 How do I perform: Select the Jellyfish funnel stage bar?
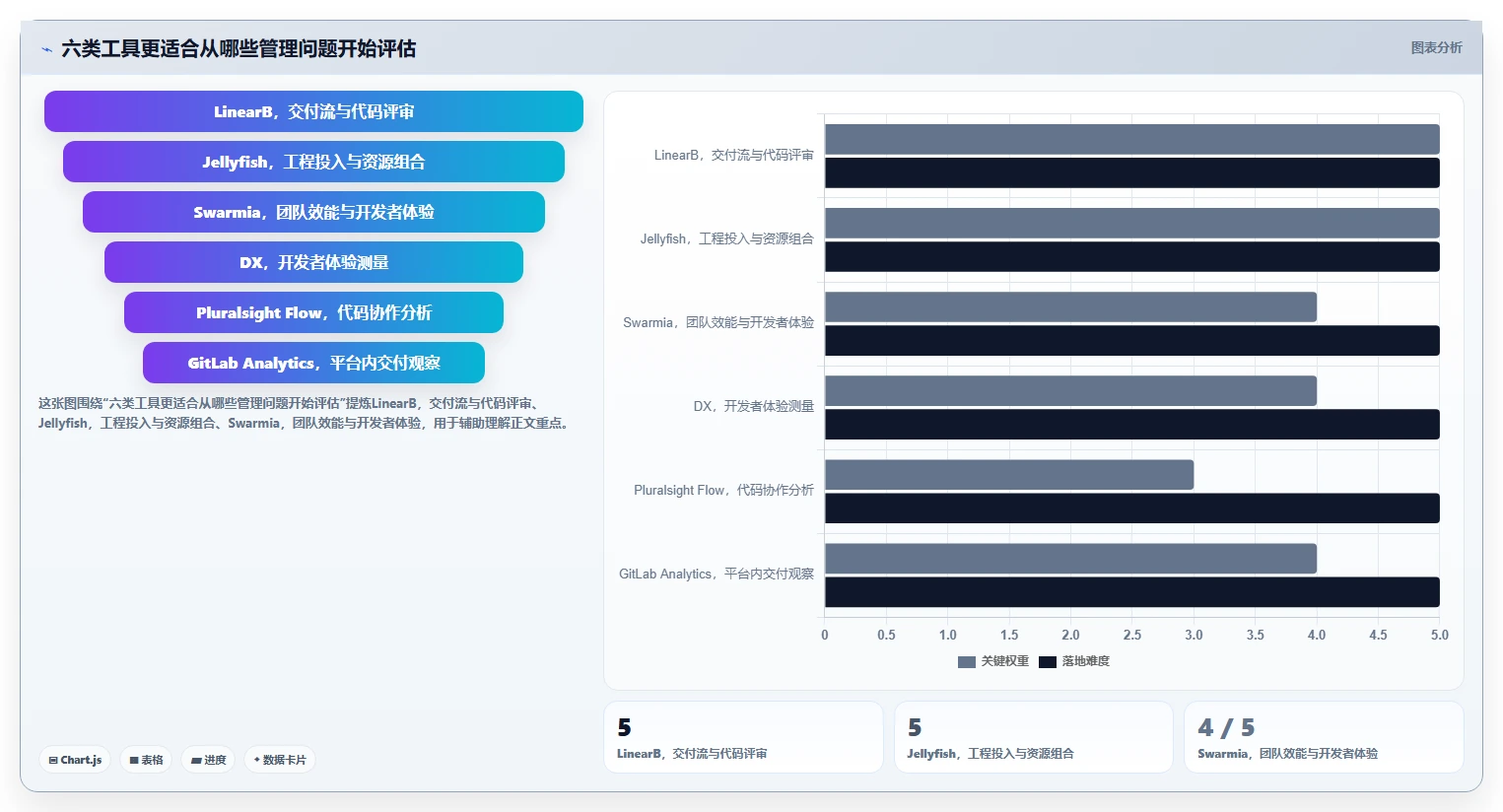[x=313, y=162]
